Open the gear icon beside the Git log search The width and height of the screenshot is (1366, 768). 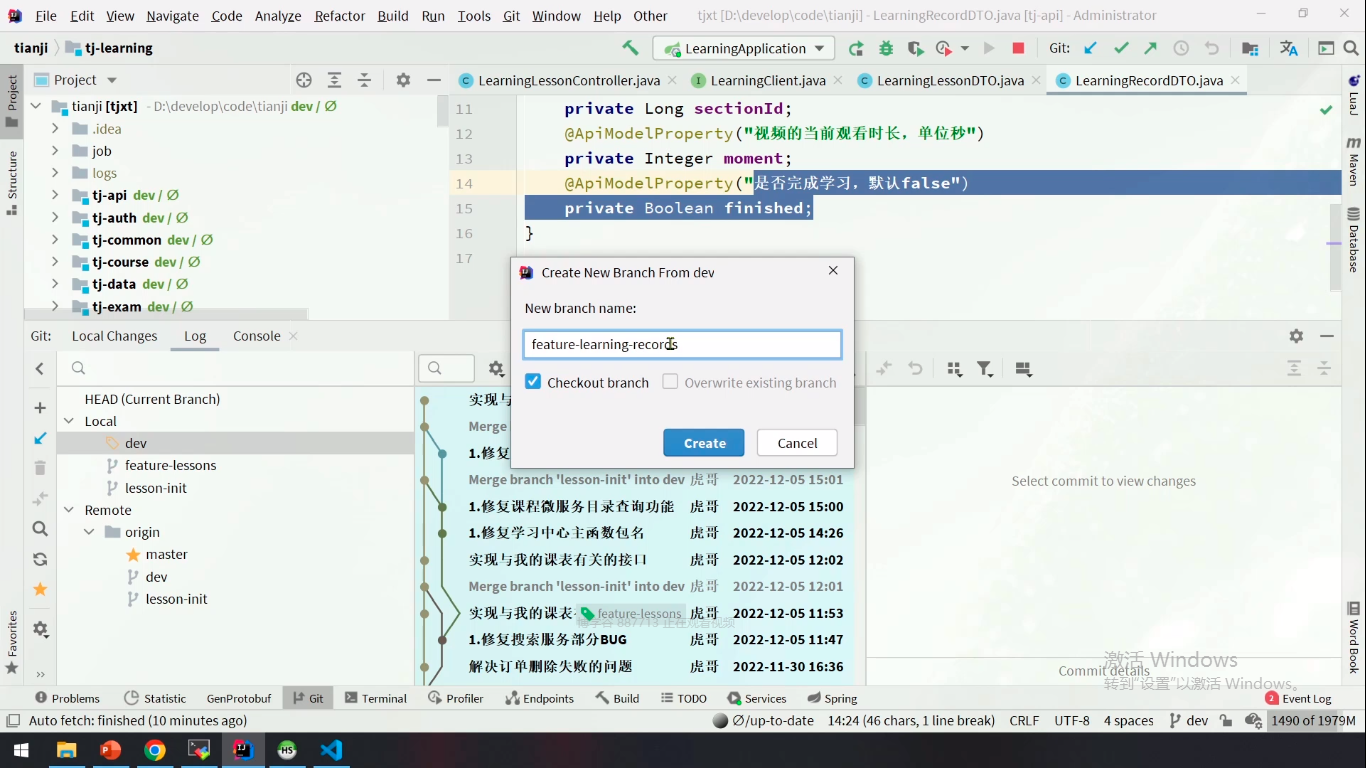pyautogui.click(x=496, y=369)
